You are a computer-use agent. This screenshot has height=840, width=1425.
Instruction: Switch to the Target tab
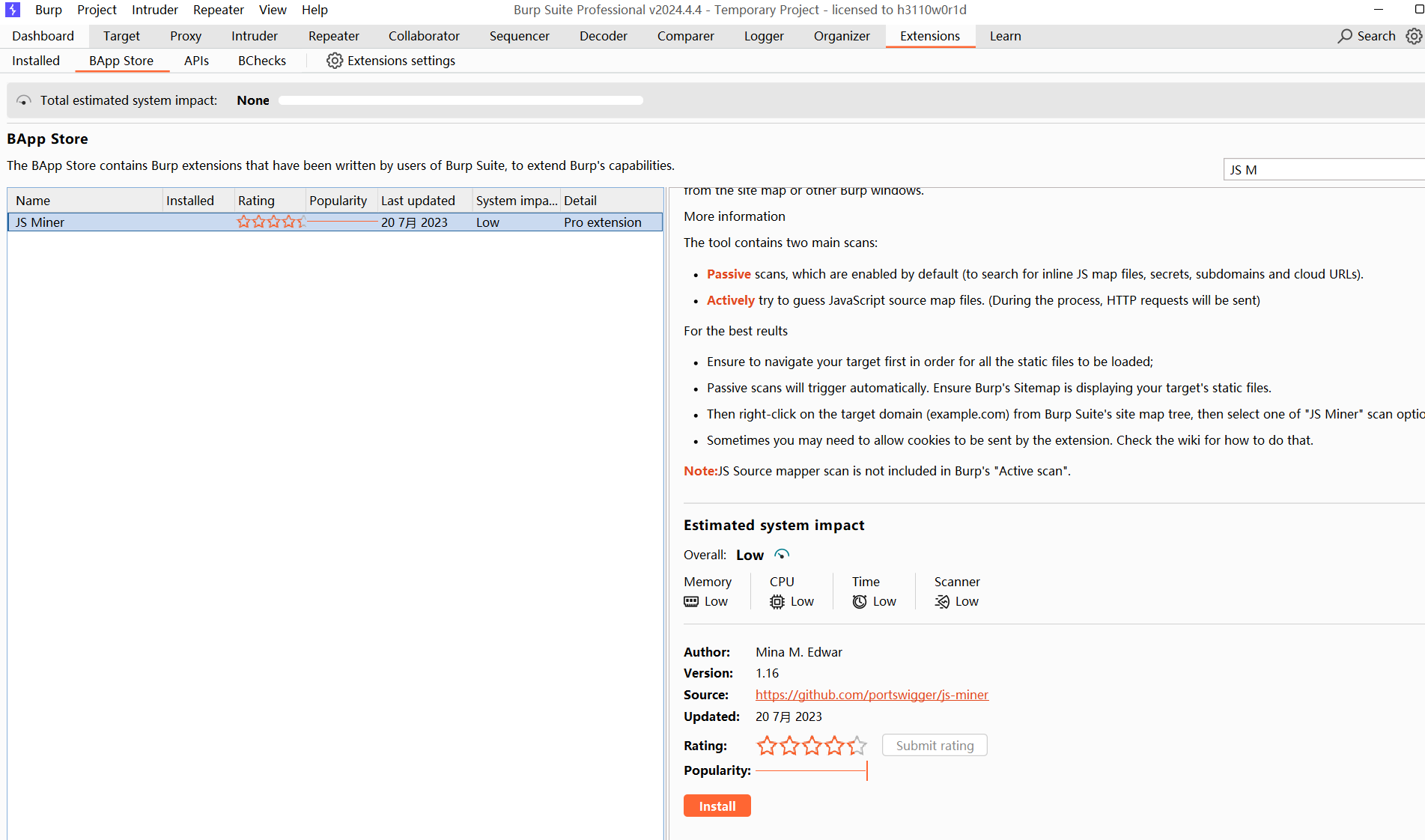pyautogui.click(x=121, y=36)
